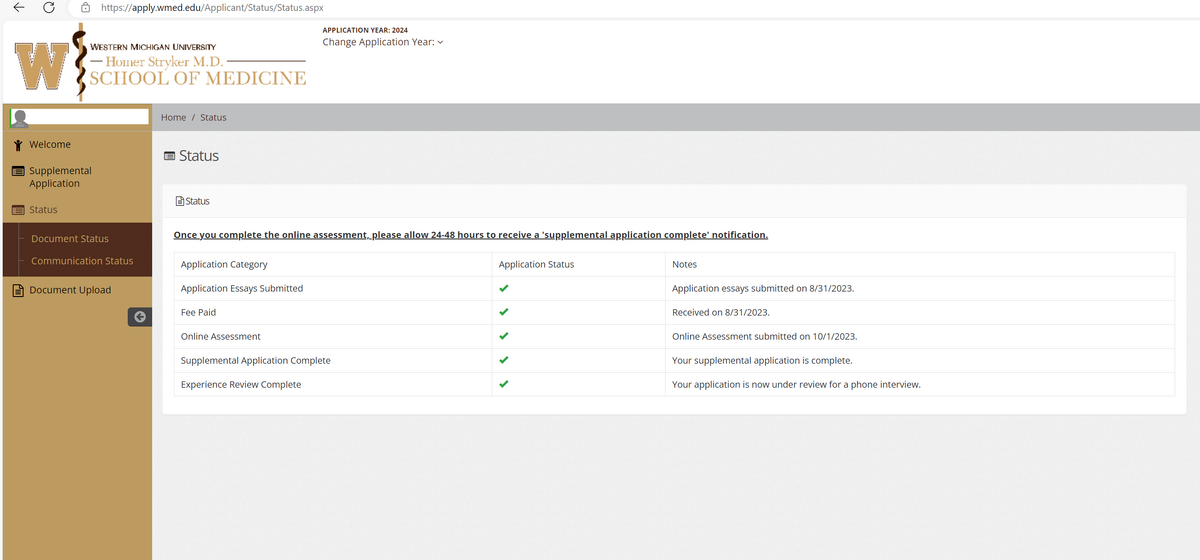Screen dimensions: 1200x560
Task: Click the Application Status column header
Action: tap(536, 265)
